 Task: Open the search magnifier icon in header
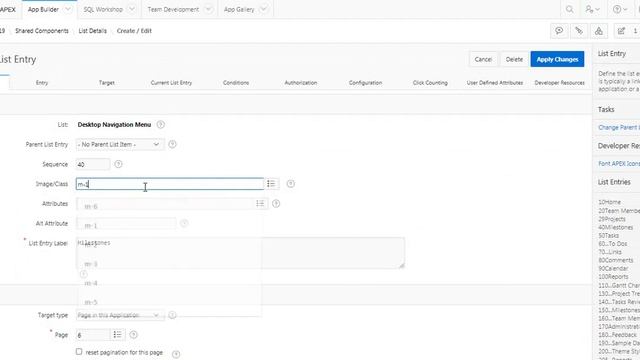click(569, 9)
